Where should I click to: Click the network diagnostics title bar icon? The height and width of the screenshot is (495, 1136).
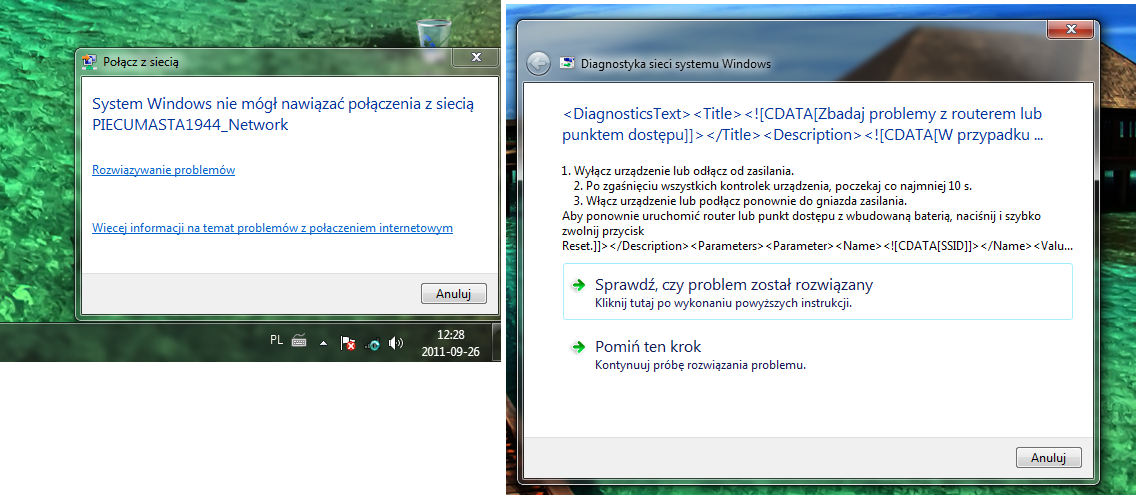point(569,64)
